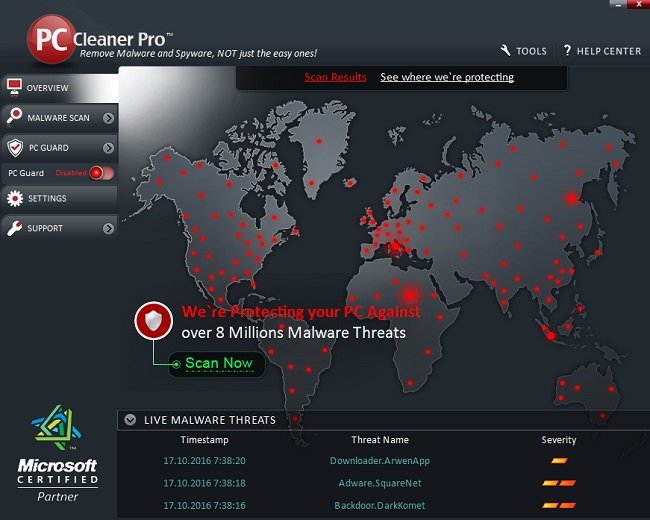Viewport: 650px width, 520px height.
Task: Expand the Malware Scan arrow
Action: point(108,118)
